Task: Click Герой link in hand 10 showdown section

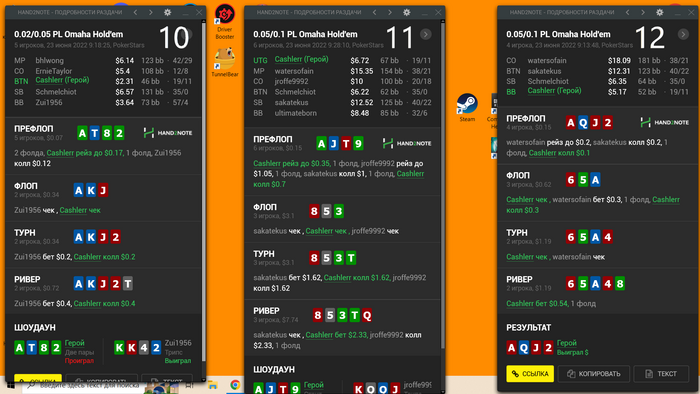Action: [x=75, y=343]
